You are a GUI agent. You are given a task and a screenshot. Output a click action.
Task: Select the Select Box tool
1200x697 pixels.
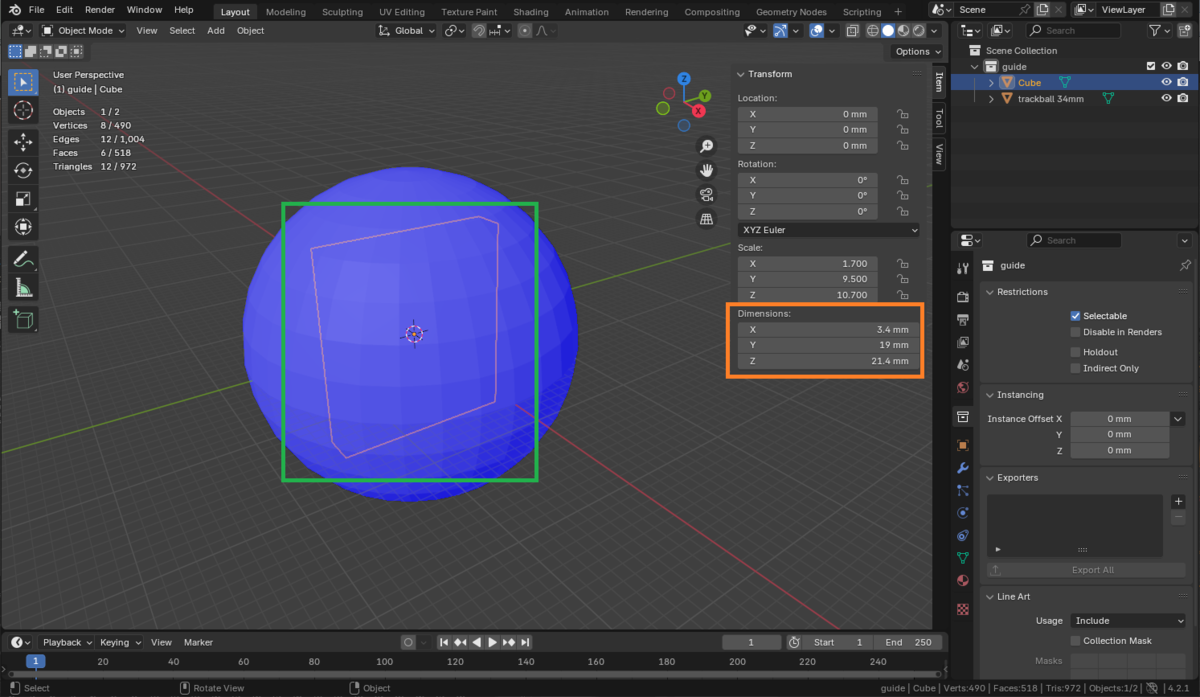click(23, 81)
